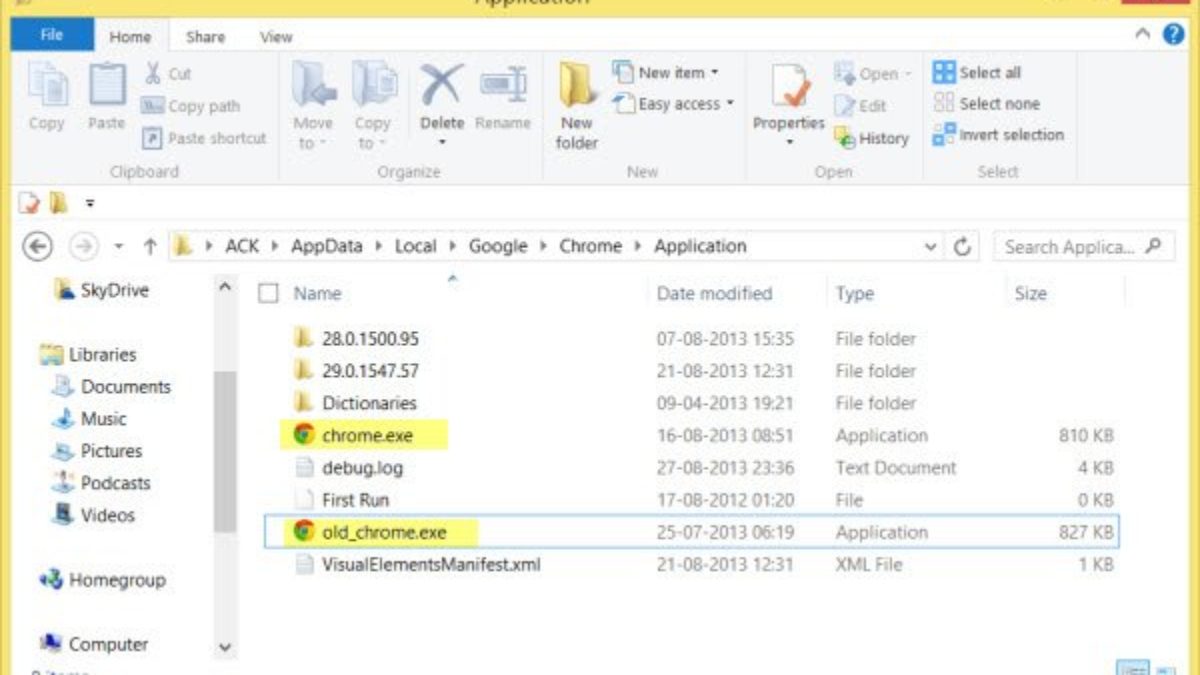1200x675 pixels.
Task: Open Podcasts library
Action: click(x=102, y=482)
